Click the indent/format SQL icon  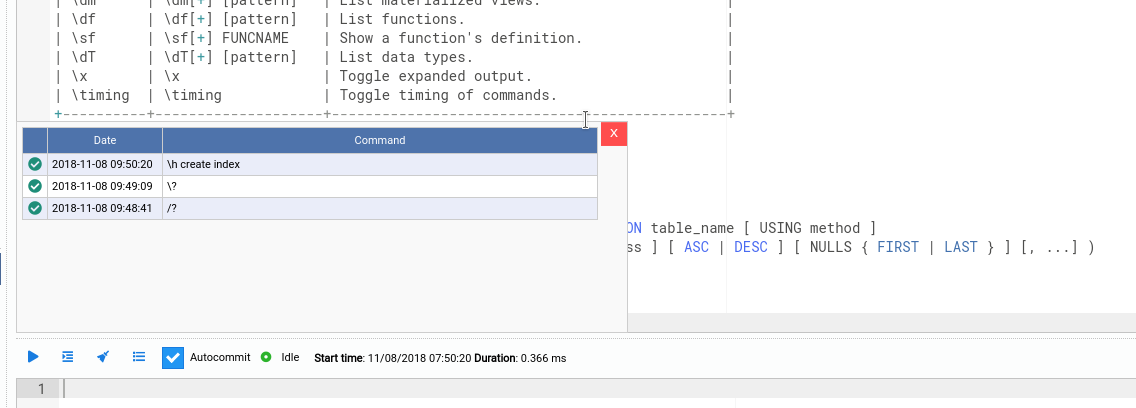click(x=68, y=357)
